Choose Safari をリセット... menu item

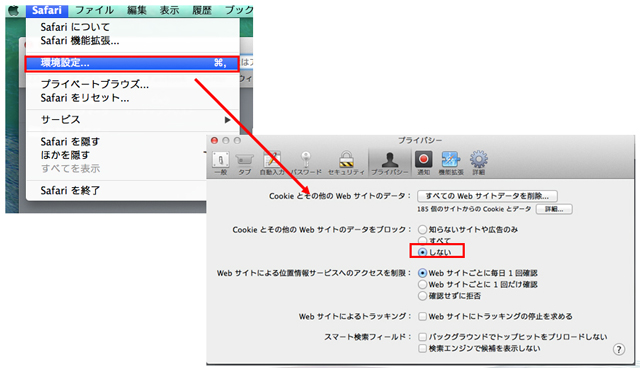click(x=133, y=98)
